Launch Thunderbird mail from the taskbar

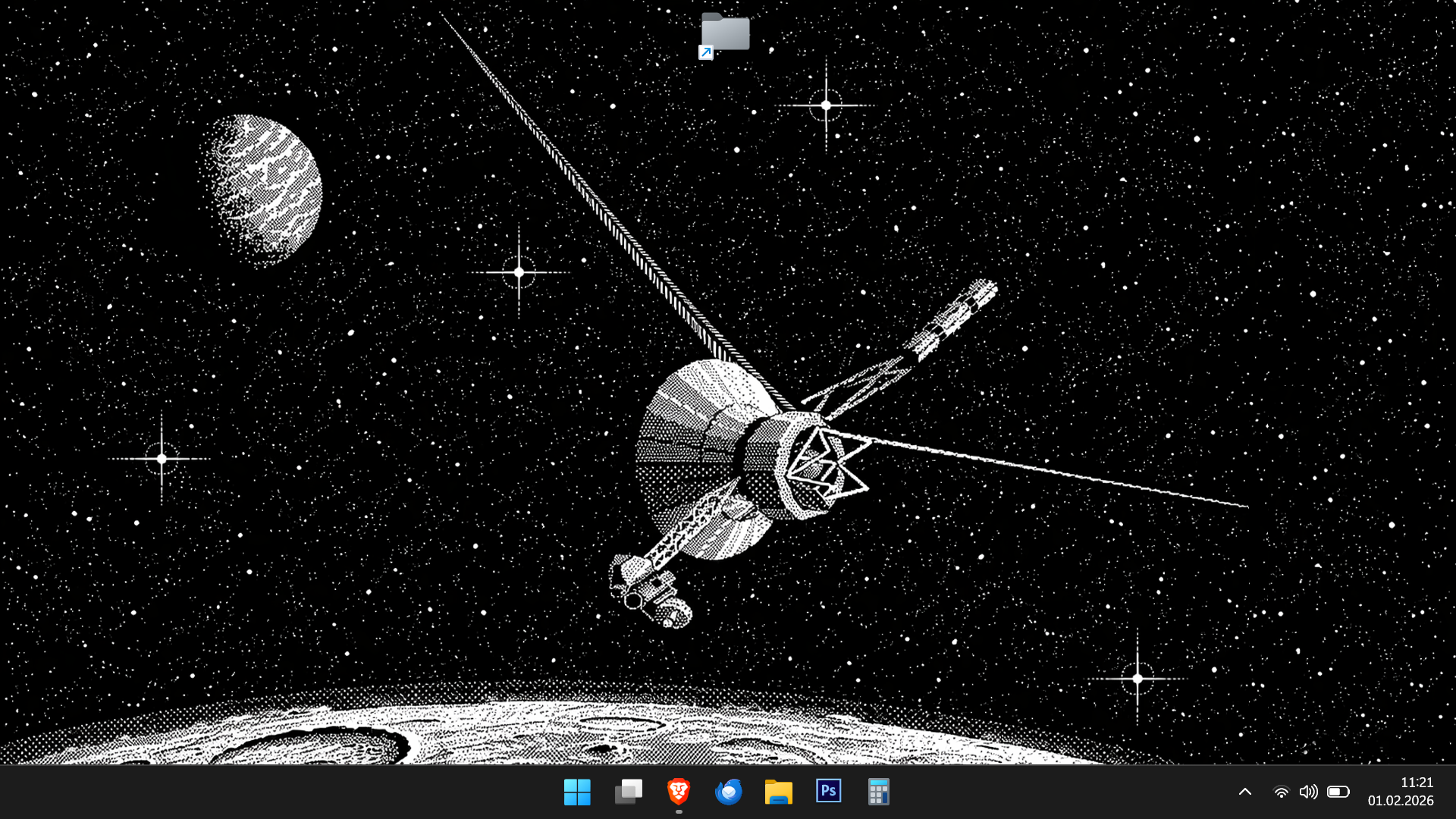click(728, 792)
